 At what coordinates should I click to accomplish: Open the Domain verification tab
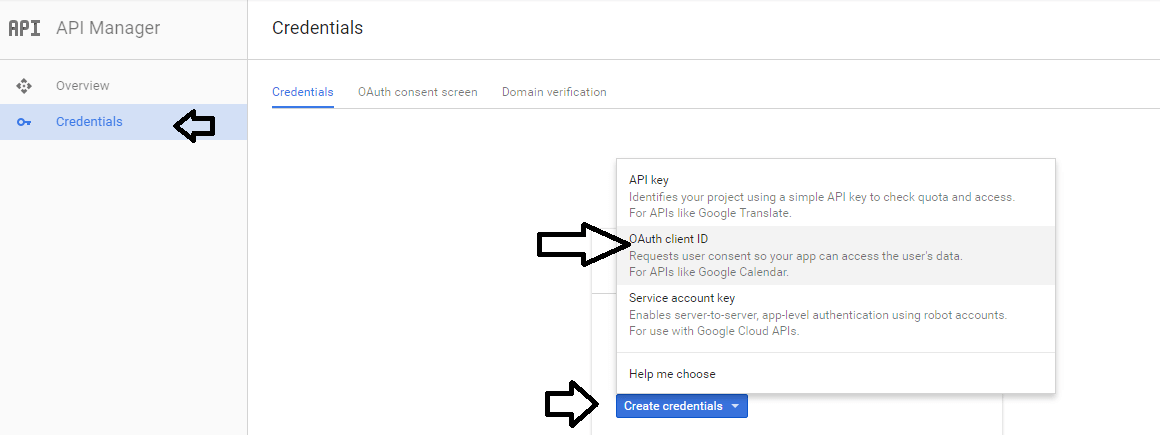click(554, 92)
